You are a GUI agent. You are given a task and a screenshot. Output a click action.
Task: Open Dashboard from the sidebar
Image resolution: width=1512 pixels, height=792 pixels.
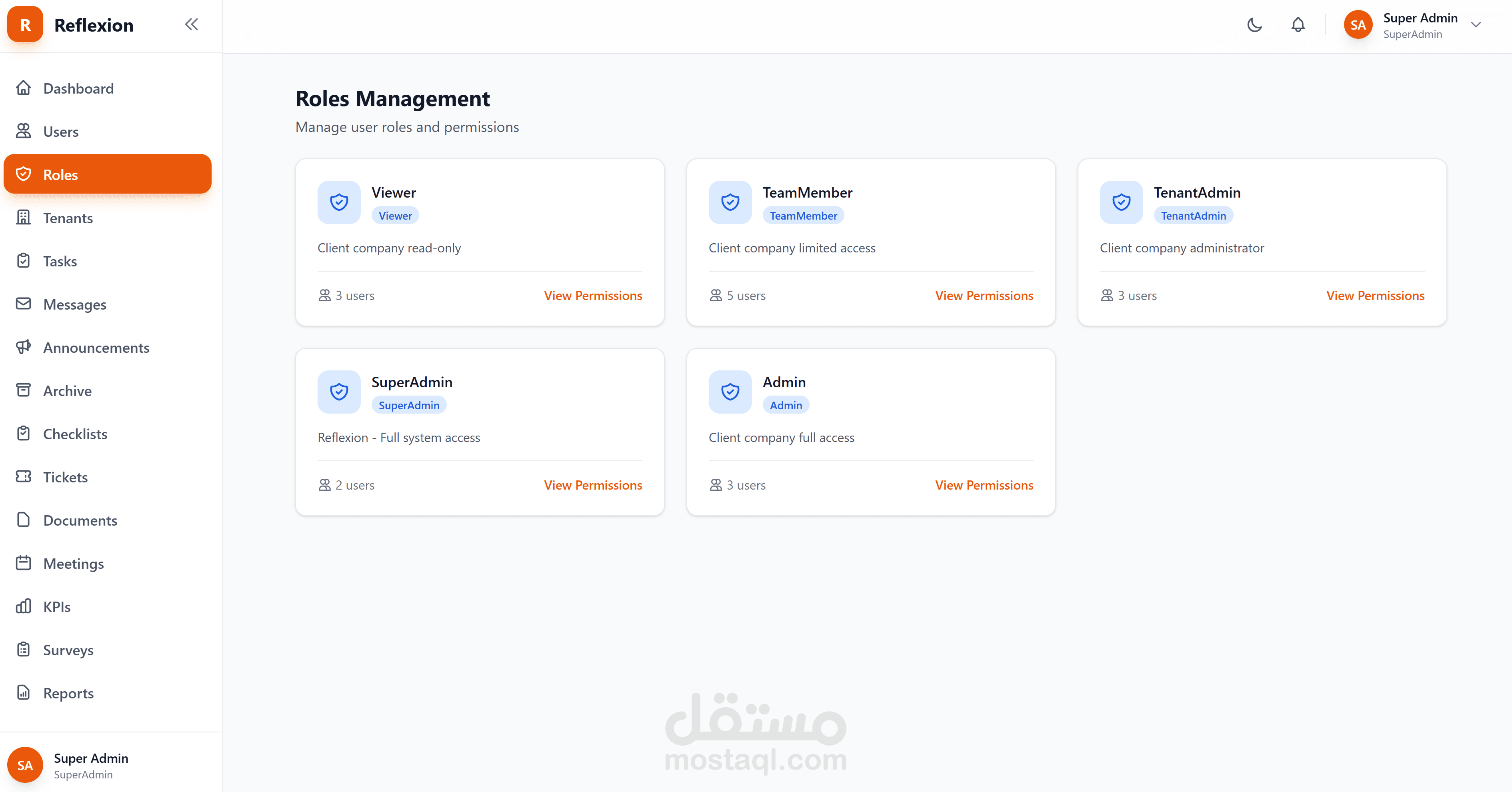point(78,89)
